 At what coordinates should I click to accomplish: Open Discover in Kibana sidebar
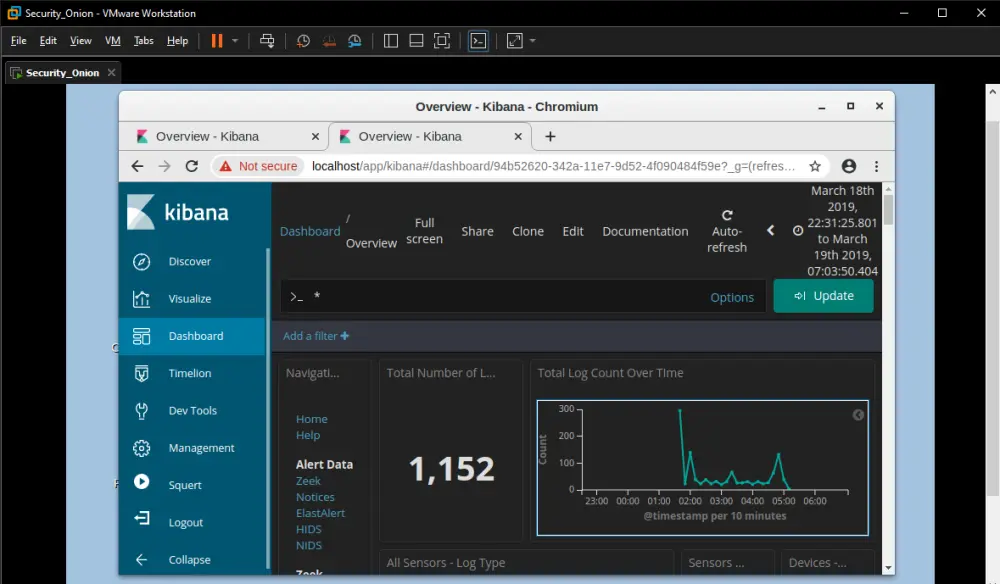point(191,261)
